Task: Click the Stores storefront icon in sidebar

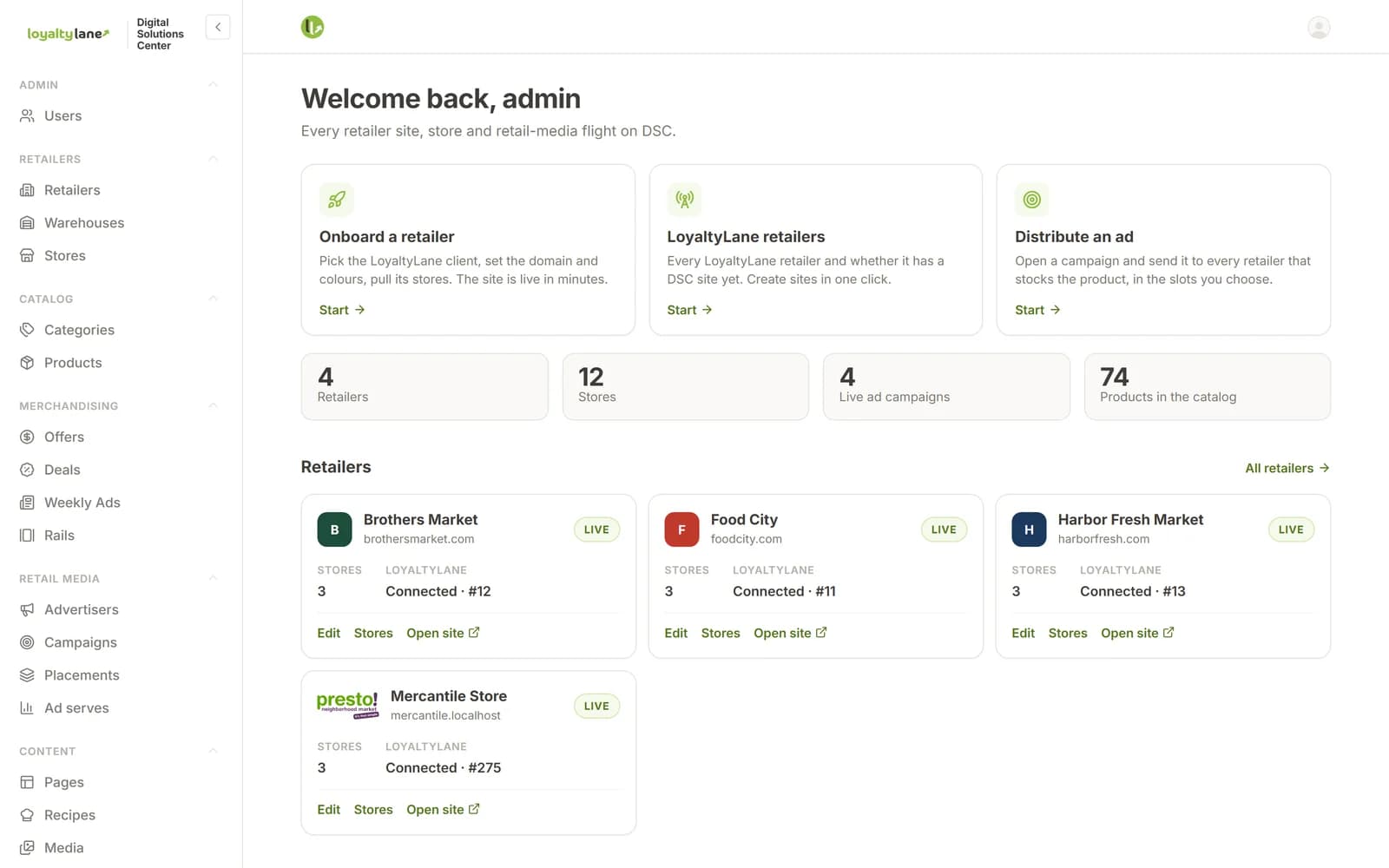Action: pyautogui.click(x=27, y=256)
